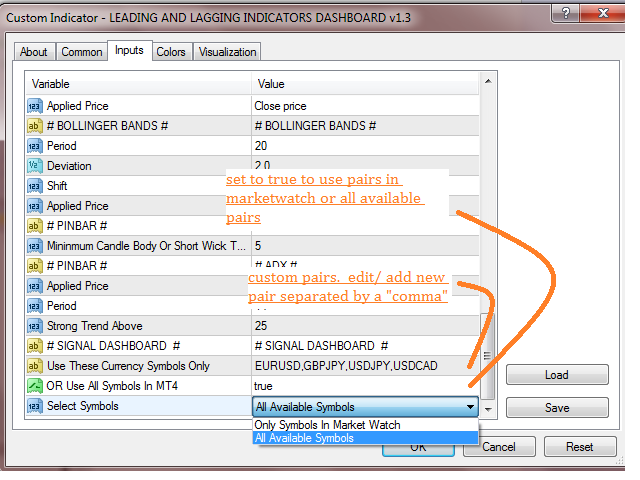This screenshot has width=640, height=480.
Task: Open the Colors tab
Action: click(x=171, y=52)
